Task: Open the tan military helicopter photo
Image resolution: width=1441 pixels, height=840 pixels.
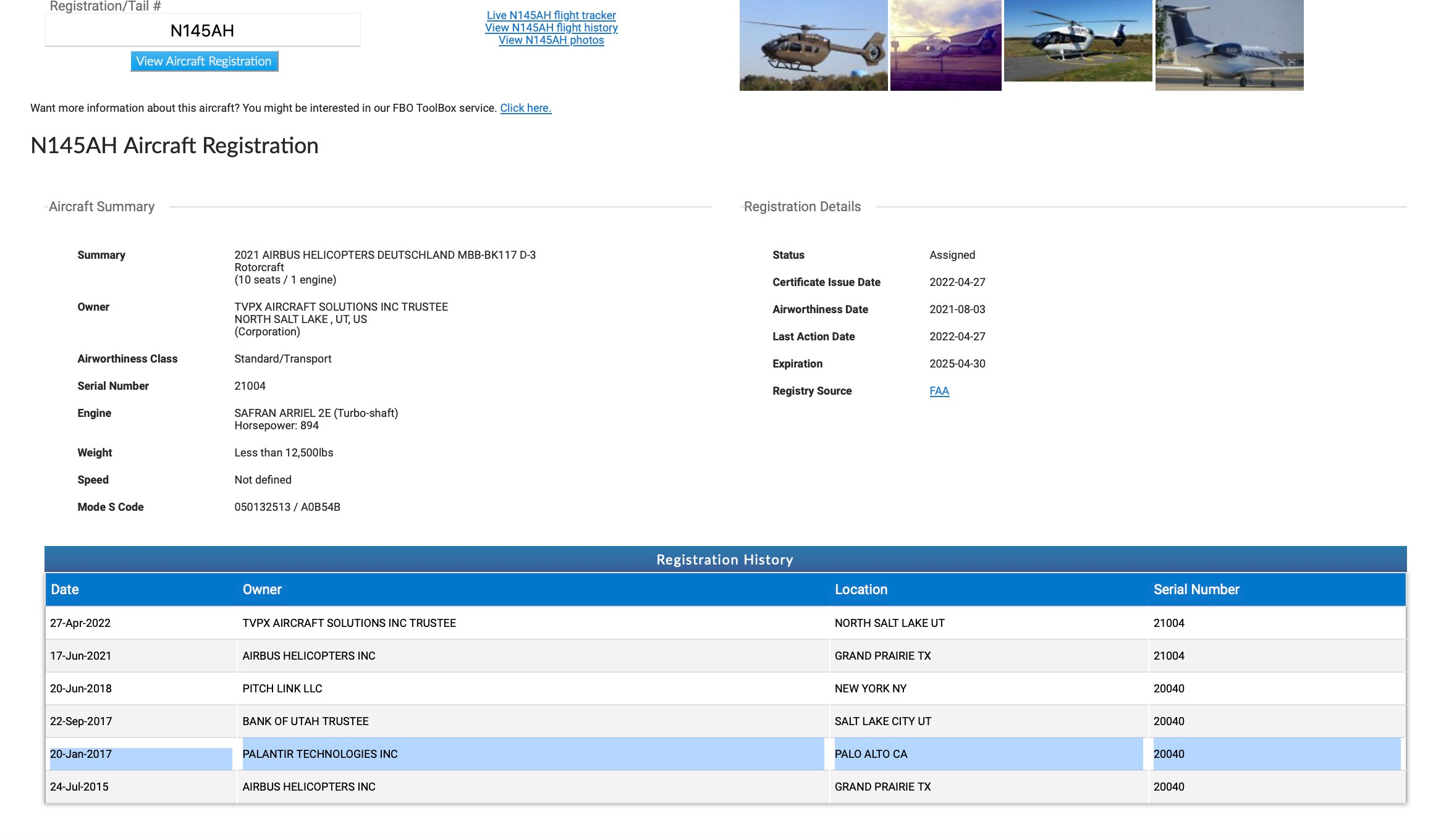Action: (813, 45)
